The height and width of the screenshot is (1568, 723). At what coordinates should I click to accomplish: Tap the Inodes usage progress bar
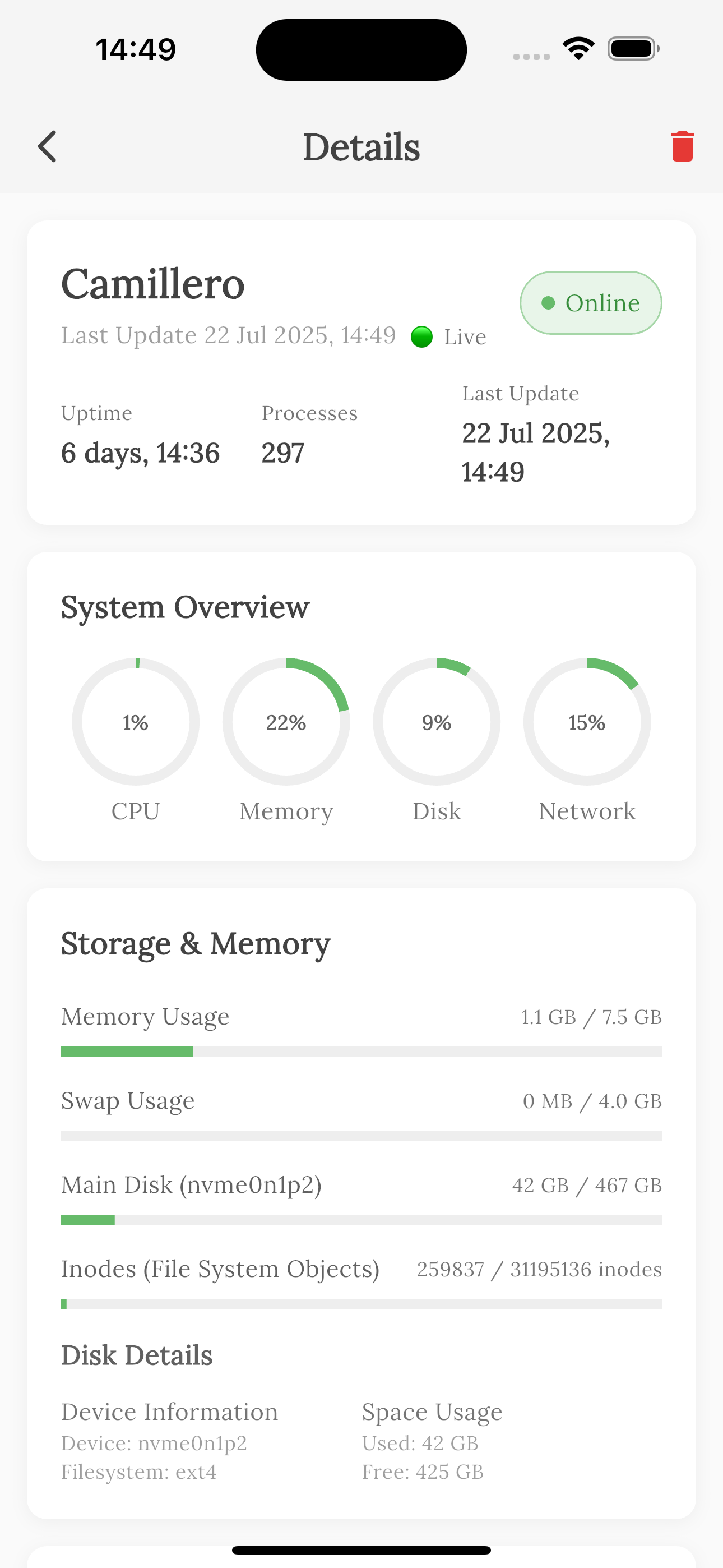361,1303
